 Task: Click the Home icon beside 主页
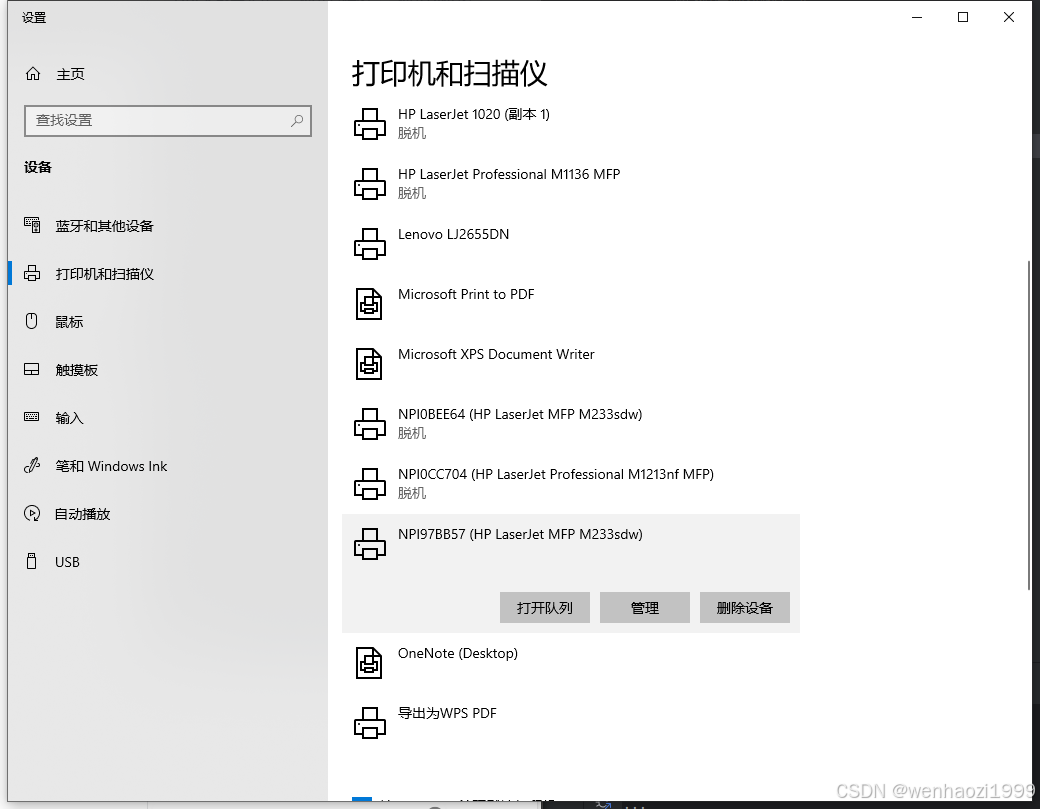coord(32,74)
